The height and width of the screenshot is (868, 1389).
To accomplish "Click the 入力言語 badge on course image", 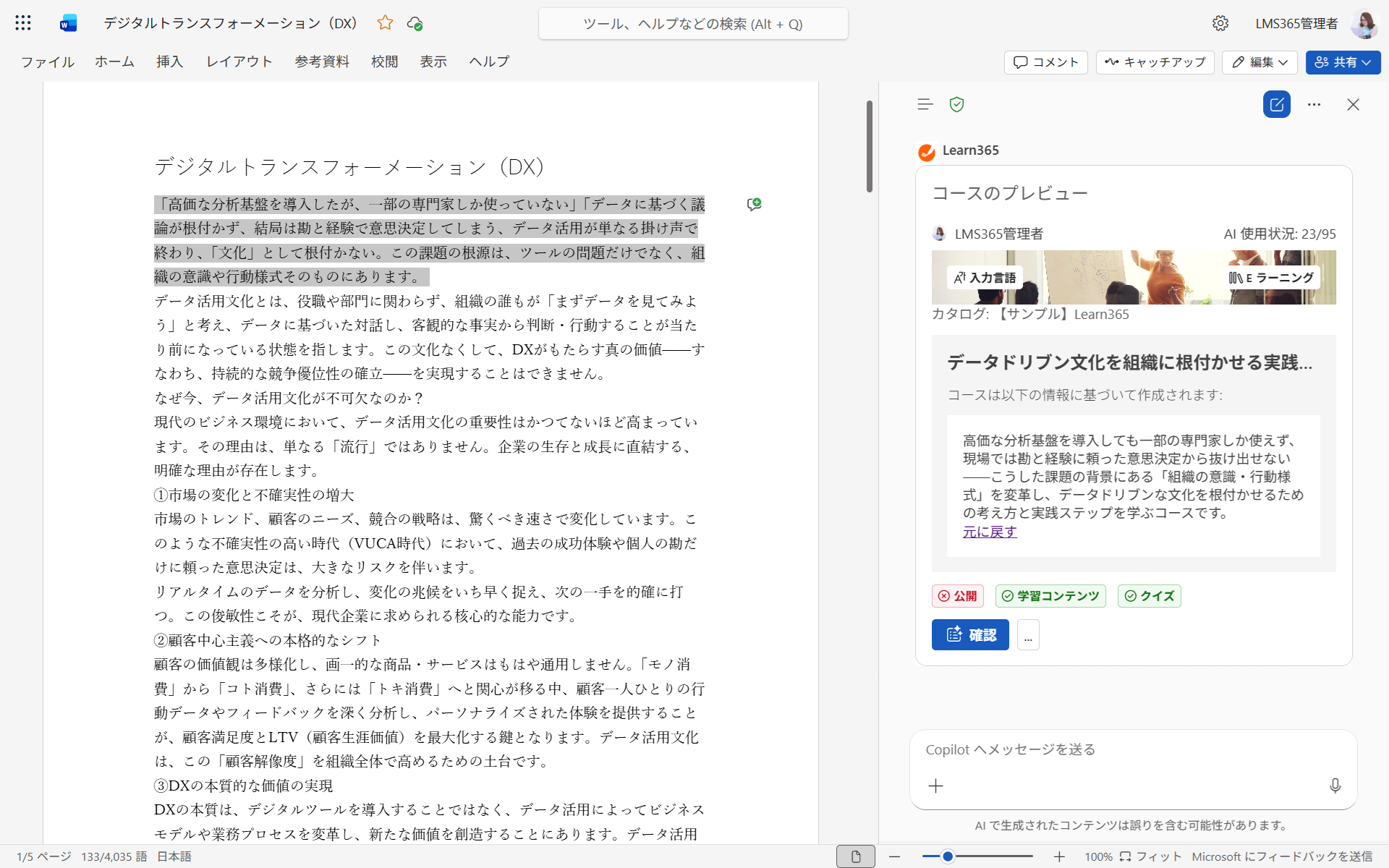I will point(985,278).
